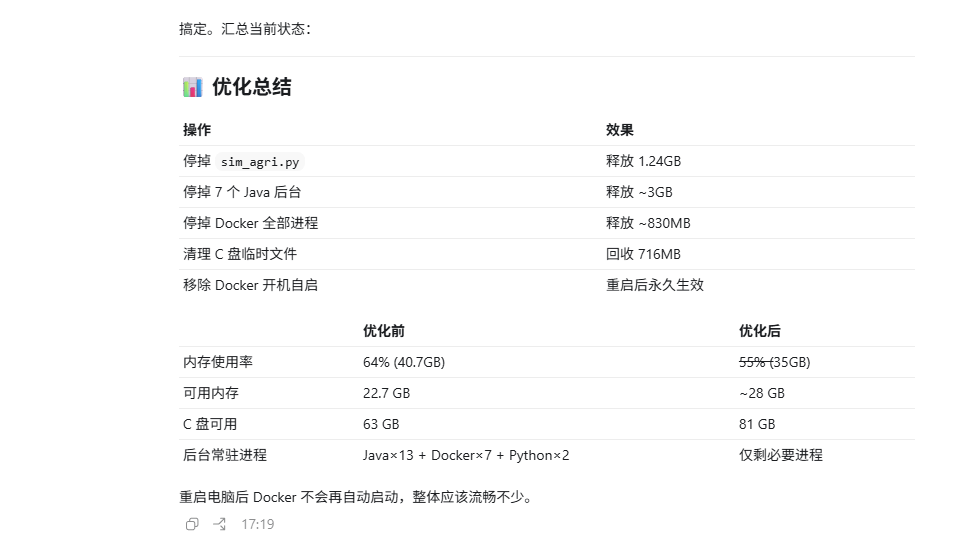This screenshot has height=544, width=959.
Task: Click the 操作 column header
Action: (197, 130)
